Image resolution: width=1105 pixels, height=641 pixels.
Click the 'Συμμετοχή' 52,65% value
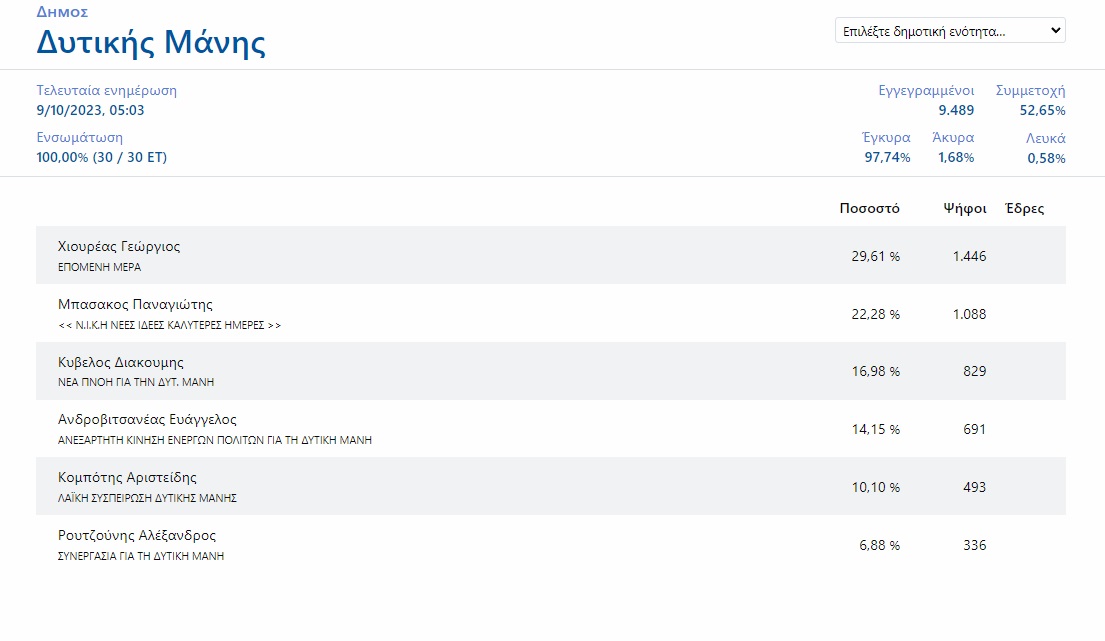point(1042,110)
